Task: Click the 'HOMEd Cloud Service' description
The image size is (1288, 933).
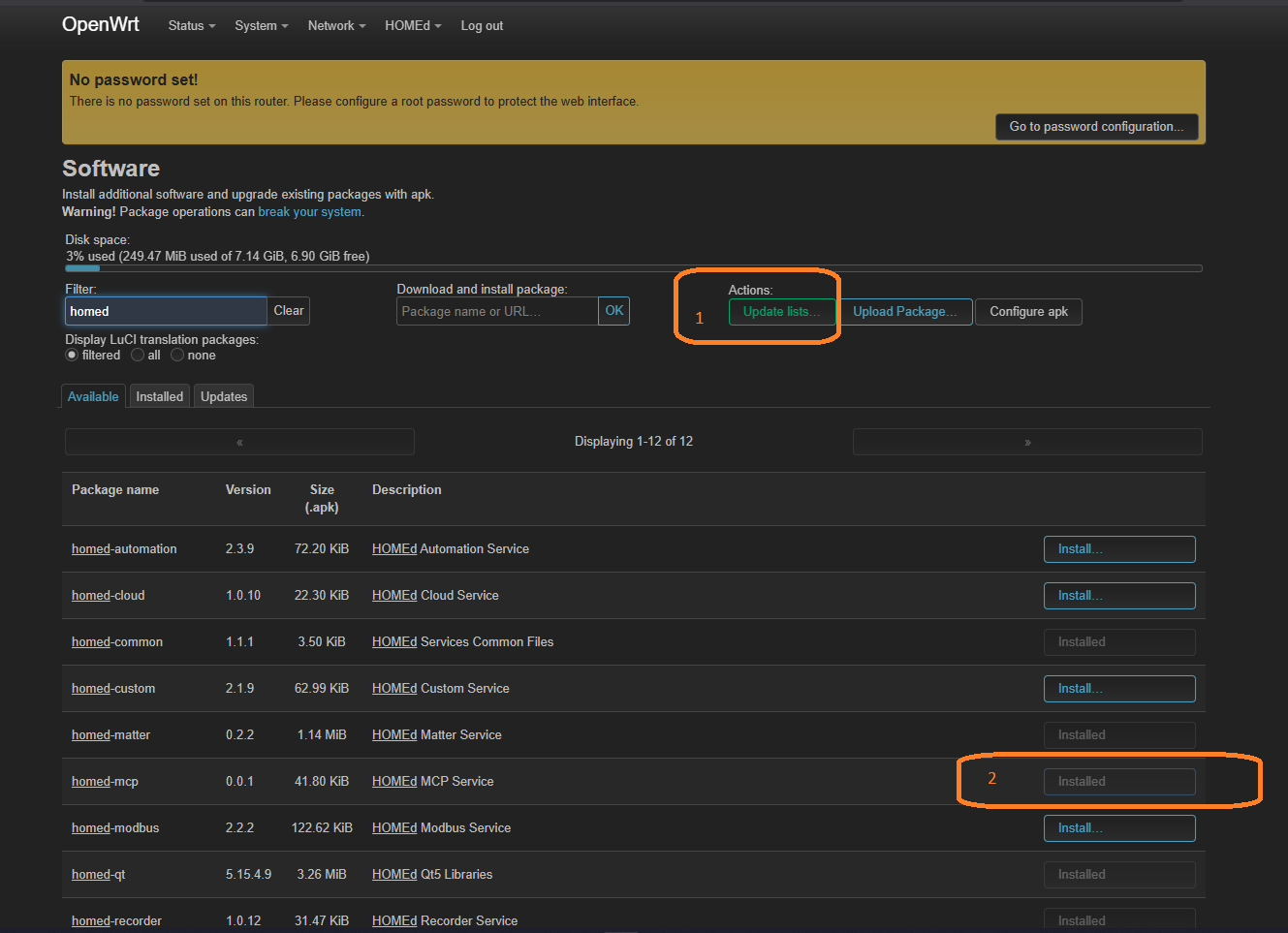Action: tap(435, 596)
